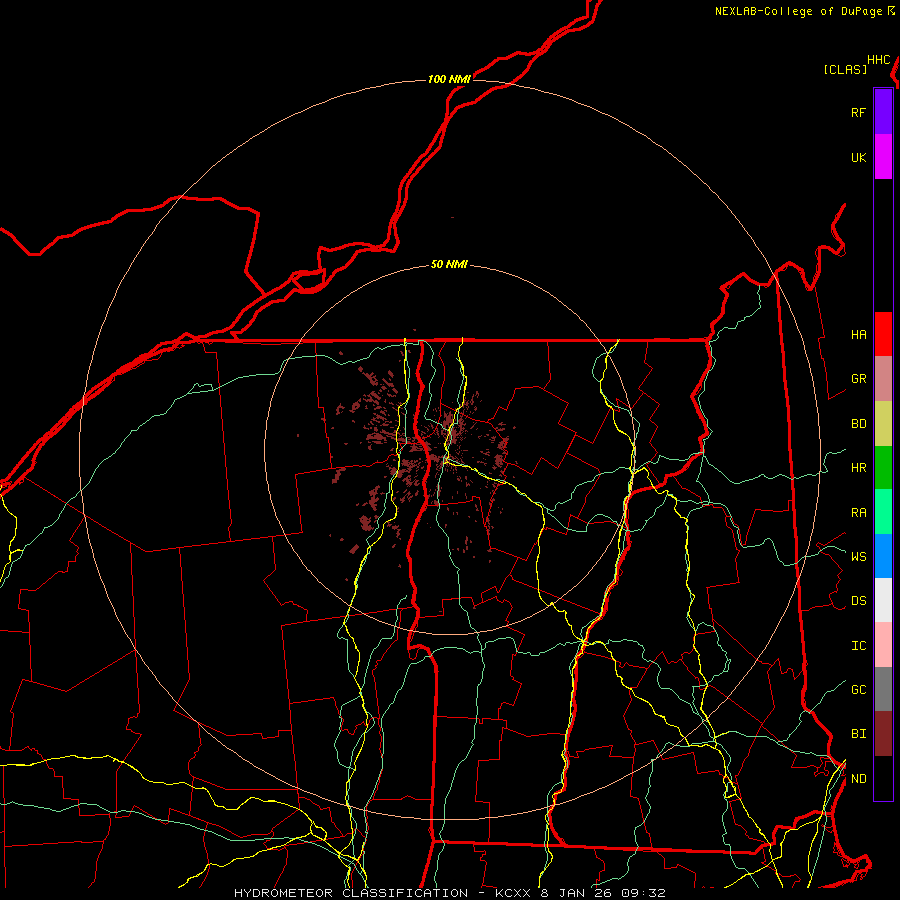
Task: Click the GC gray legend color swatch
Action: point(883,689)
